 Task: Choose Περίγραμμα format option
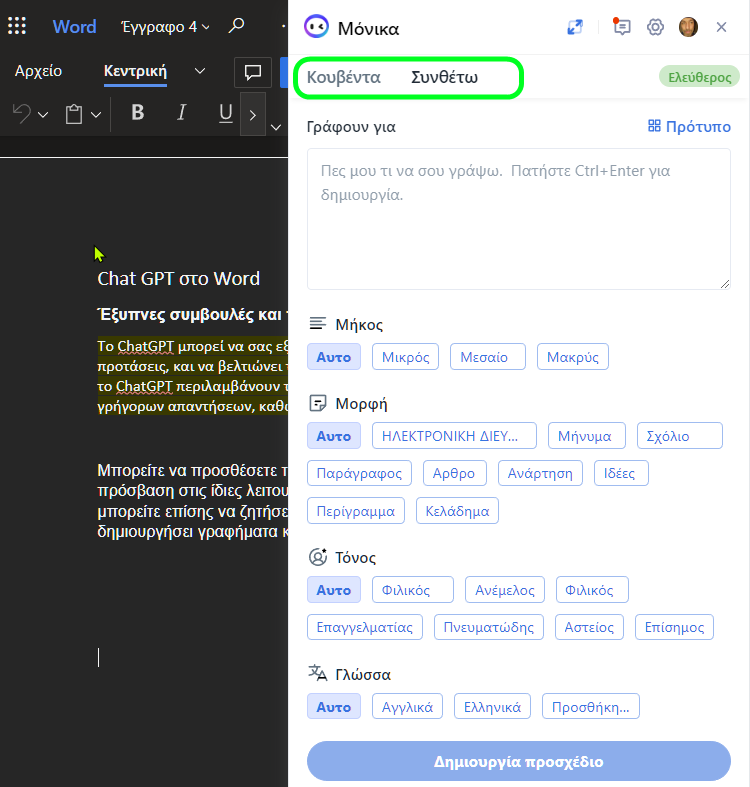(x=356, y=510)
